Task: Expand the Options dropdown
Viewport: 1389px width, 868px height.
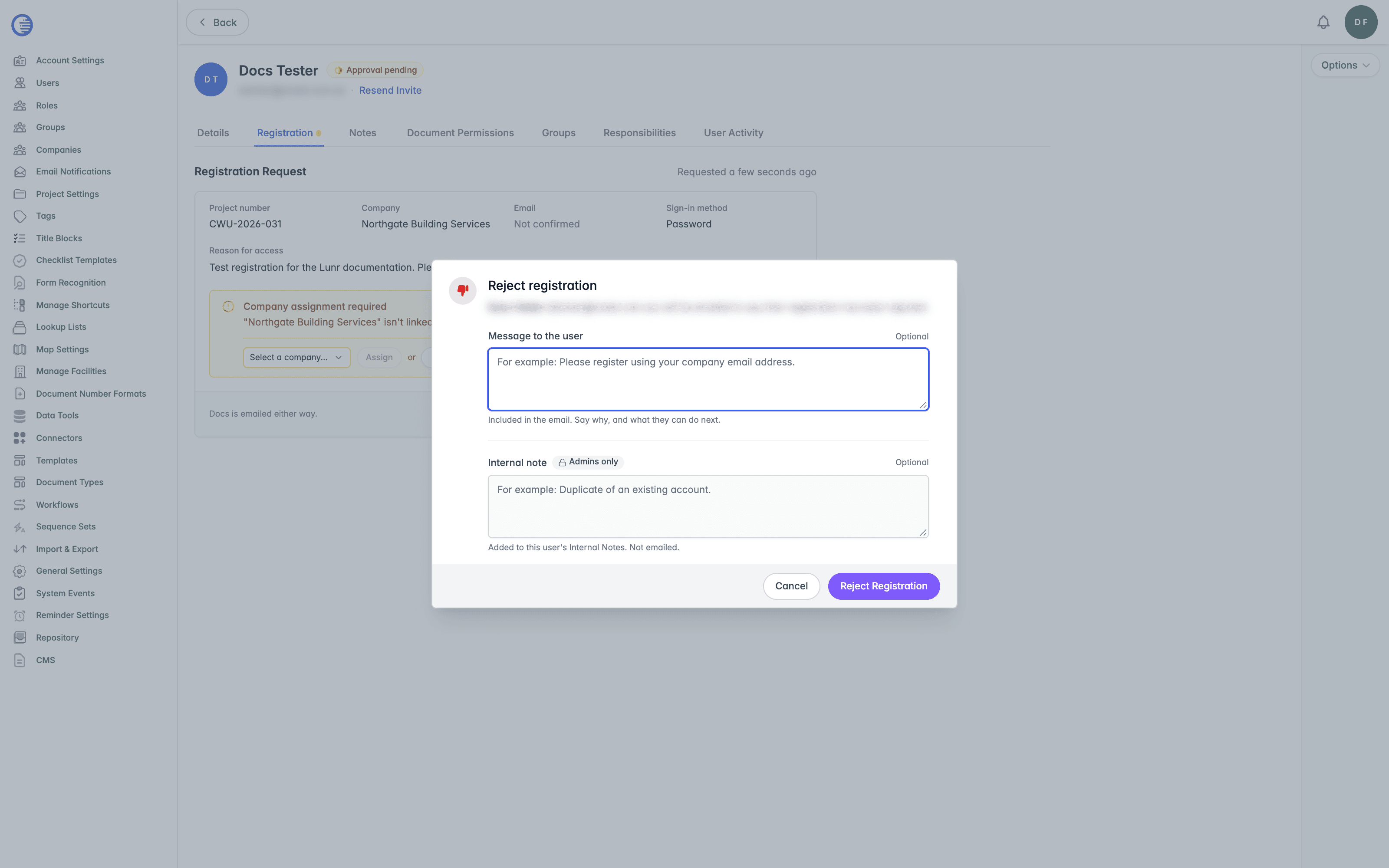Action: (x=1345, y=66)
